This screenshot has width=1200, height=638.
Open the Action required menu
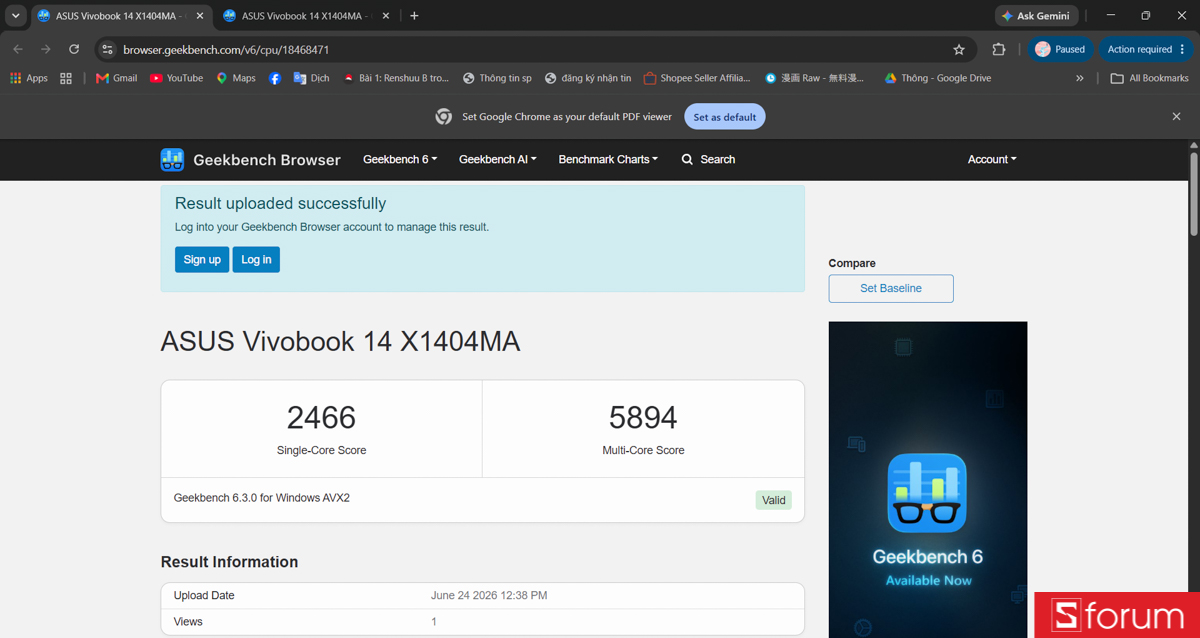pyautogui.click(x=1146, y=49)
